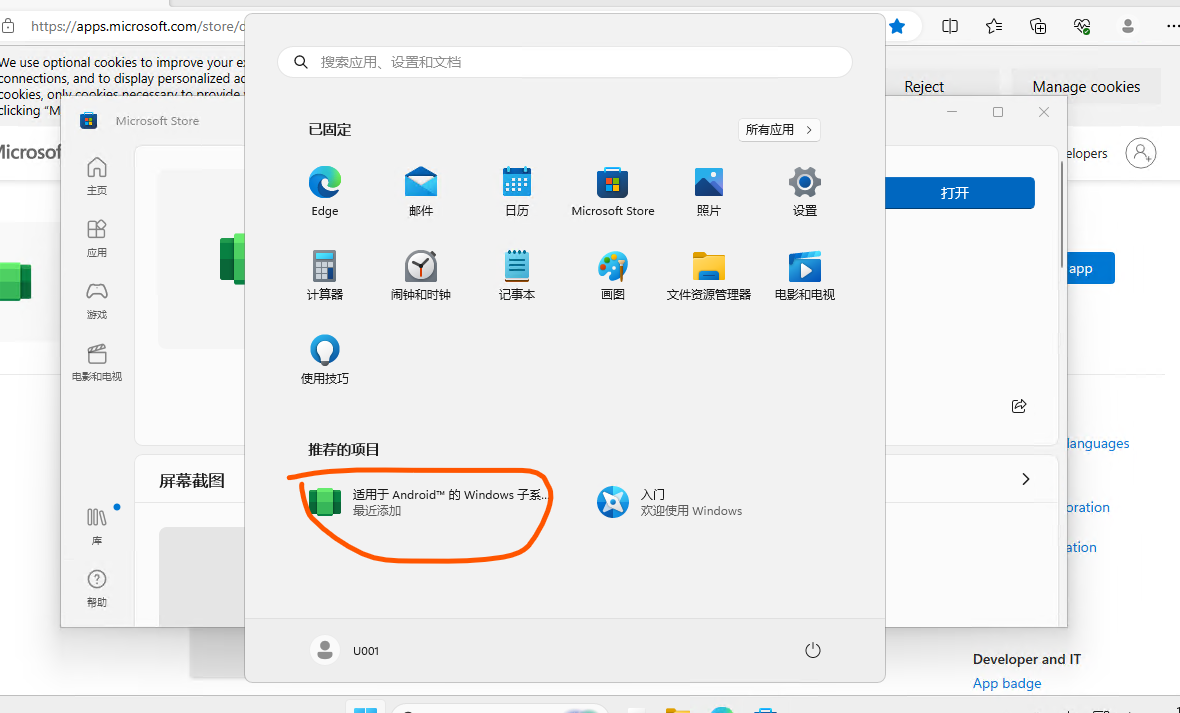Open 记事本 (Notepad)

click(x=516, y=276)
